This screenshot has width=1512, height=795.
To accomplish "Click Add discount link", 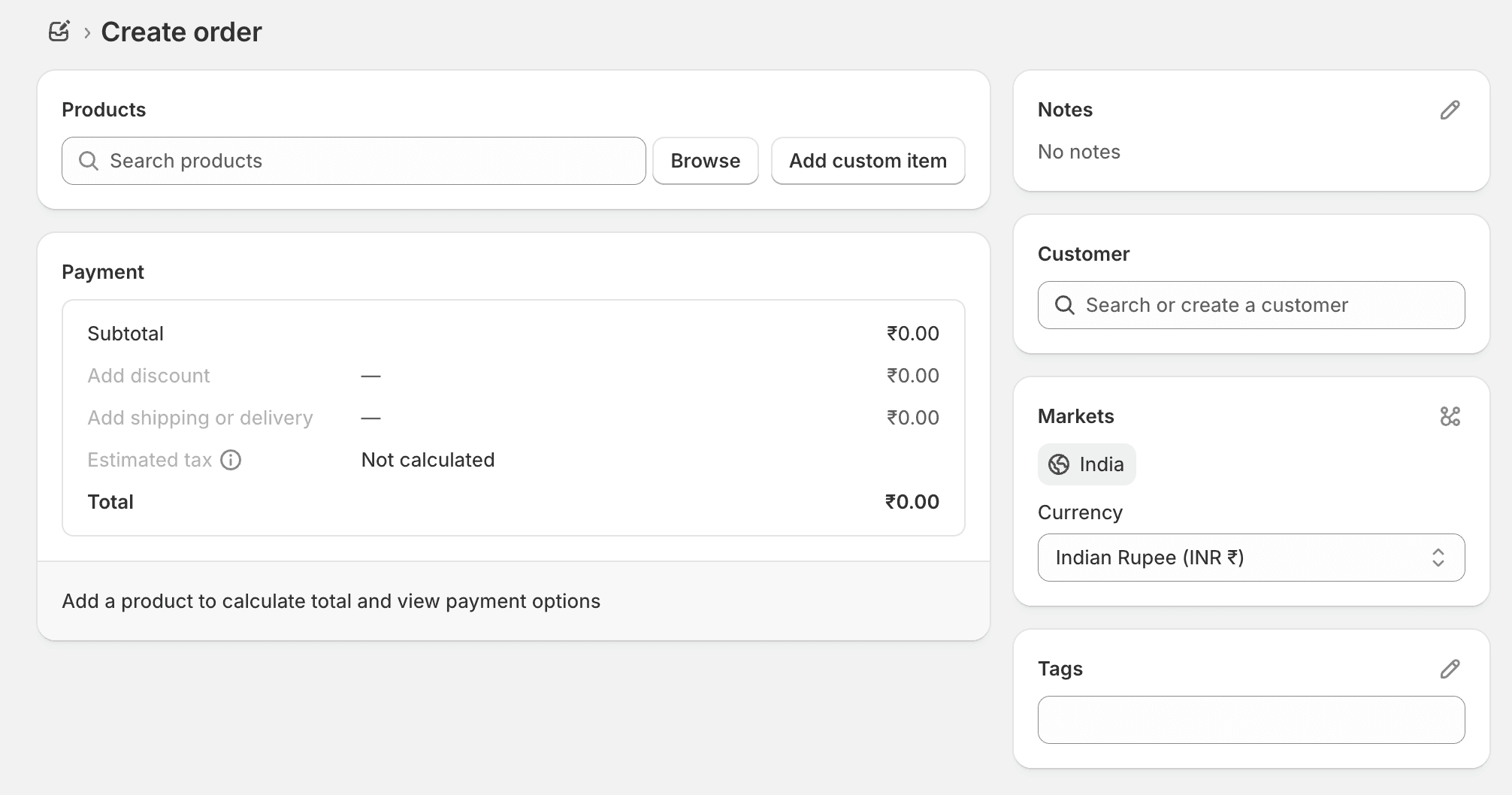I will pyautogui.click(x=149, y=376).
